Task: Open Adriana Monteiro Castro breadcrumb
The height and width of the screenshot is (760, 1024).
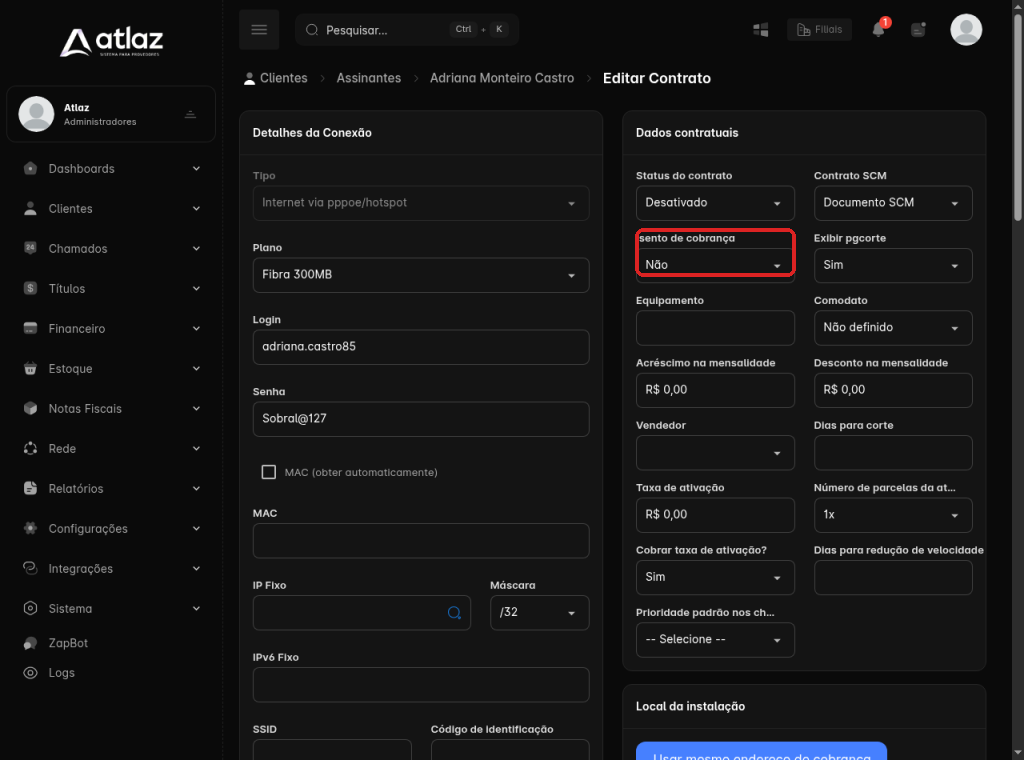Action: (502, 78)
